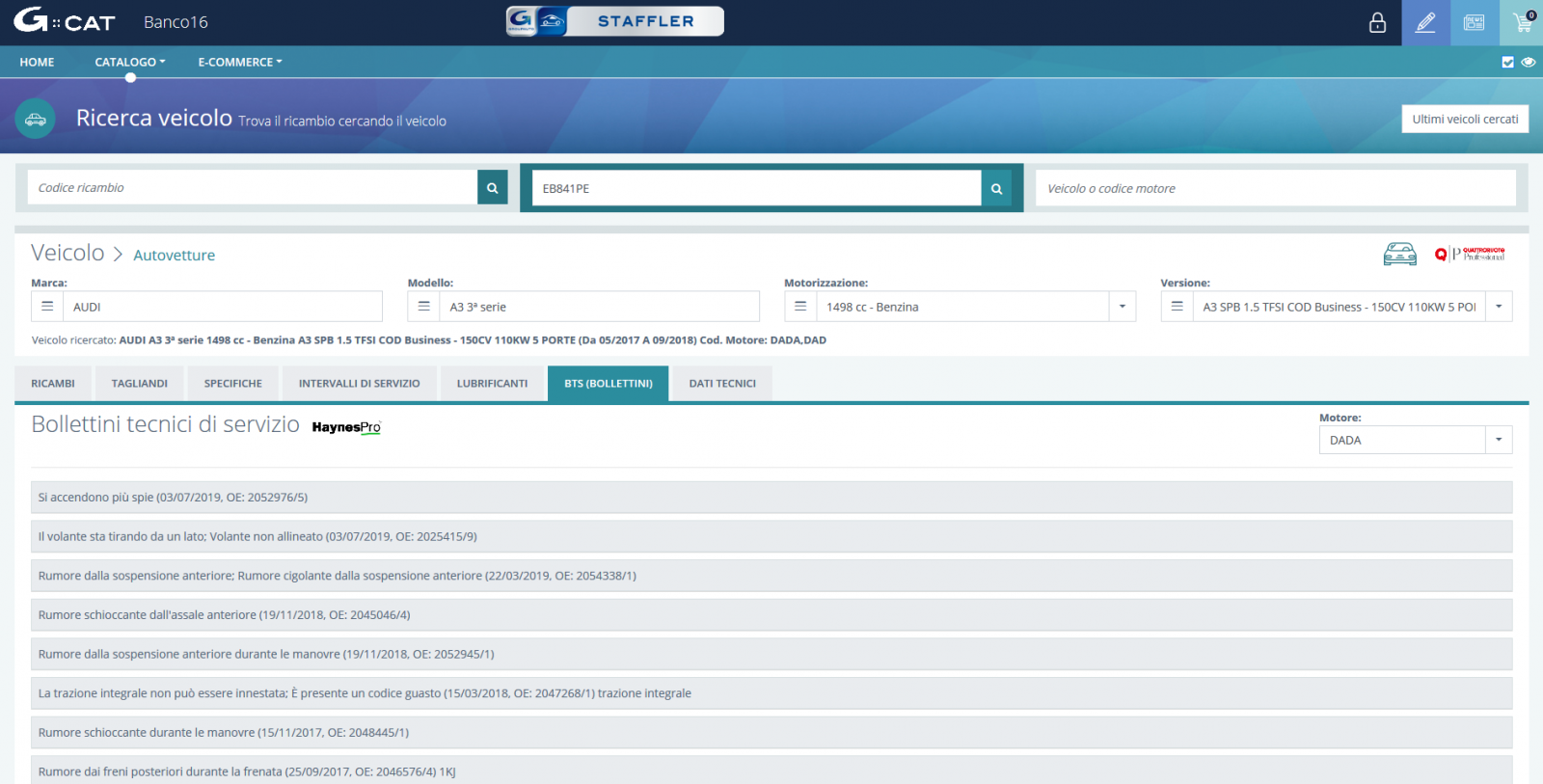Click the car front icon near Quattroruote

(1399, 254)
